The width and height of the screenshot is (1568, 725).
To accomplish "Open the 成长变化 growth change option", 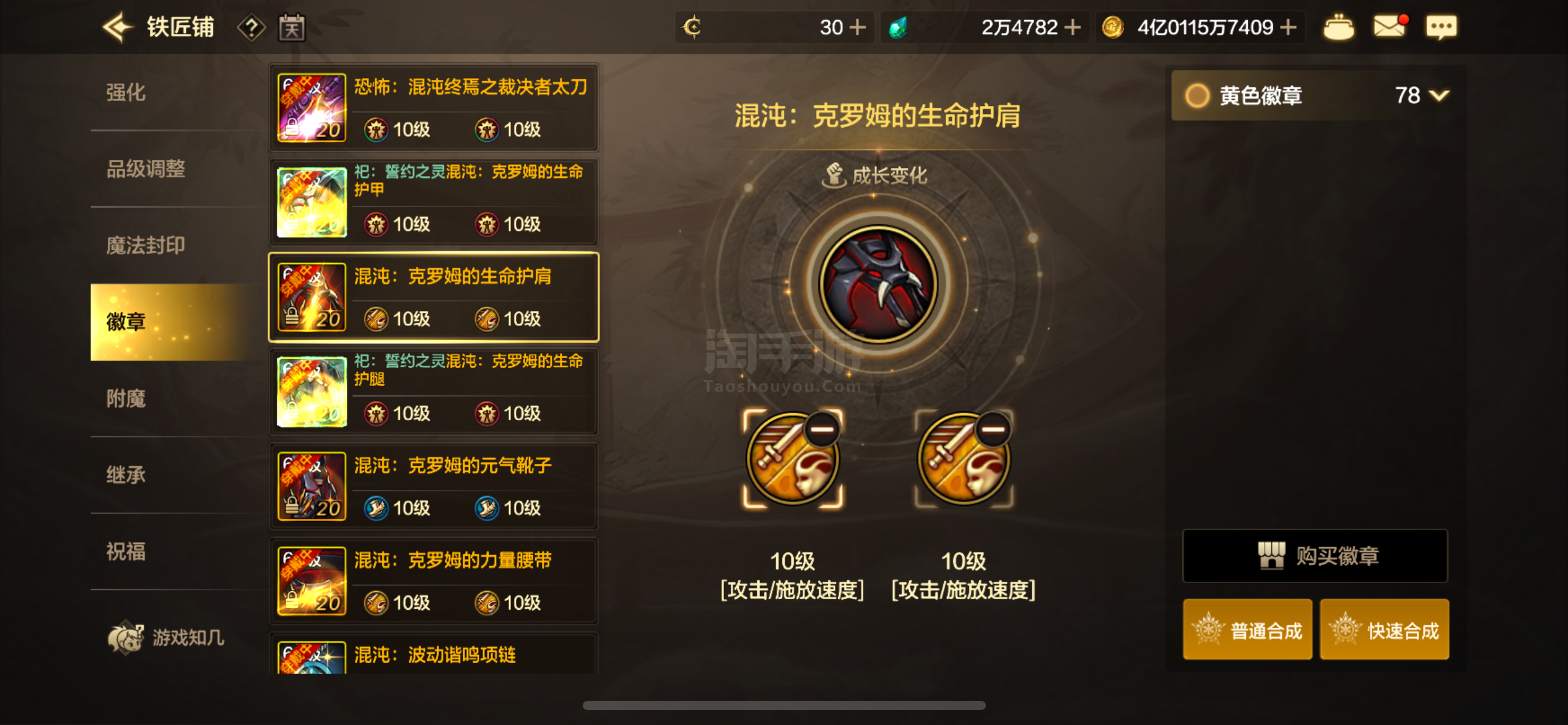I will click(x=874, y=175).
